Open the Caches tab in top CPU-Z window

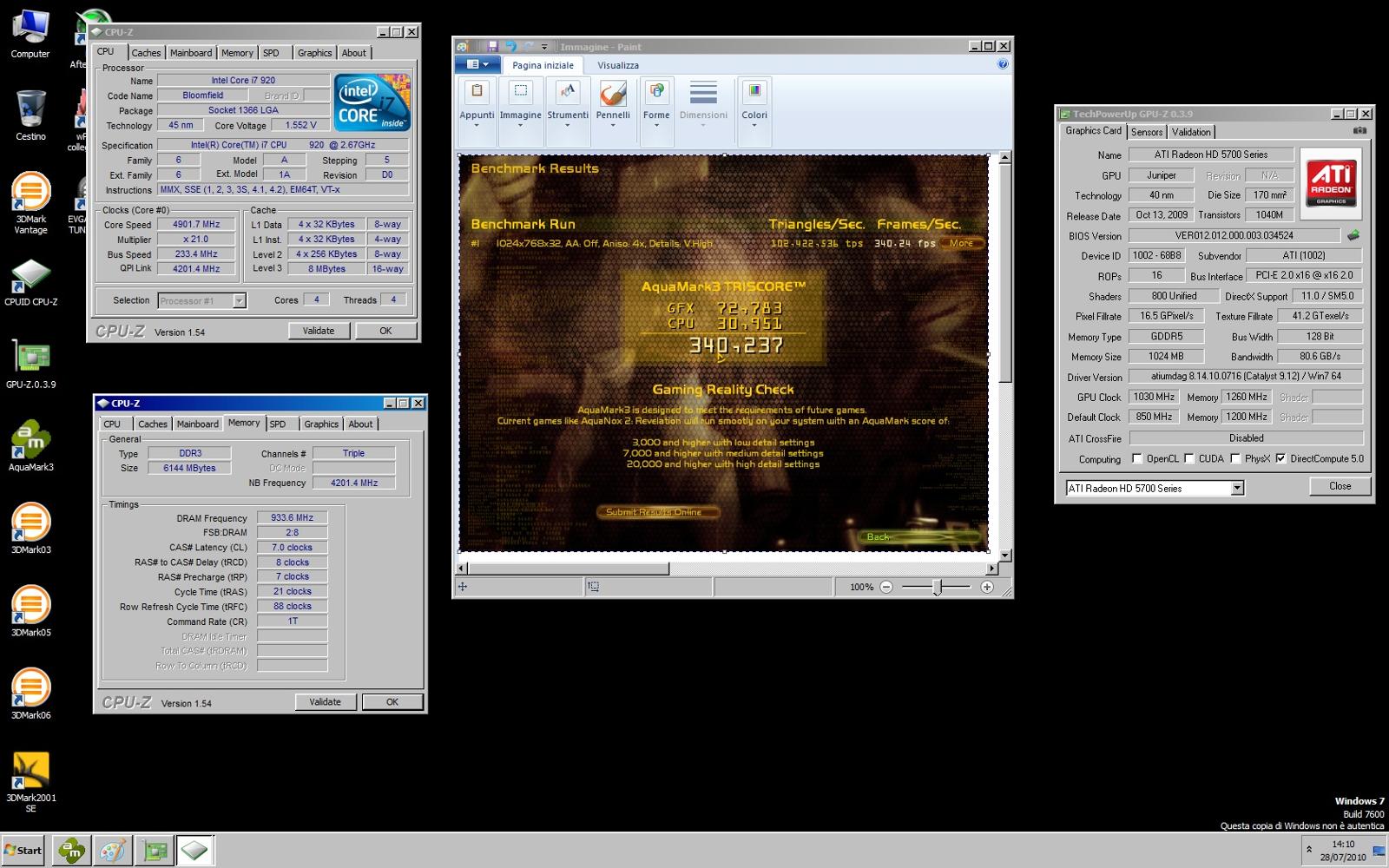point(146,53)
